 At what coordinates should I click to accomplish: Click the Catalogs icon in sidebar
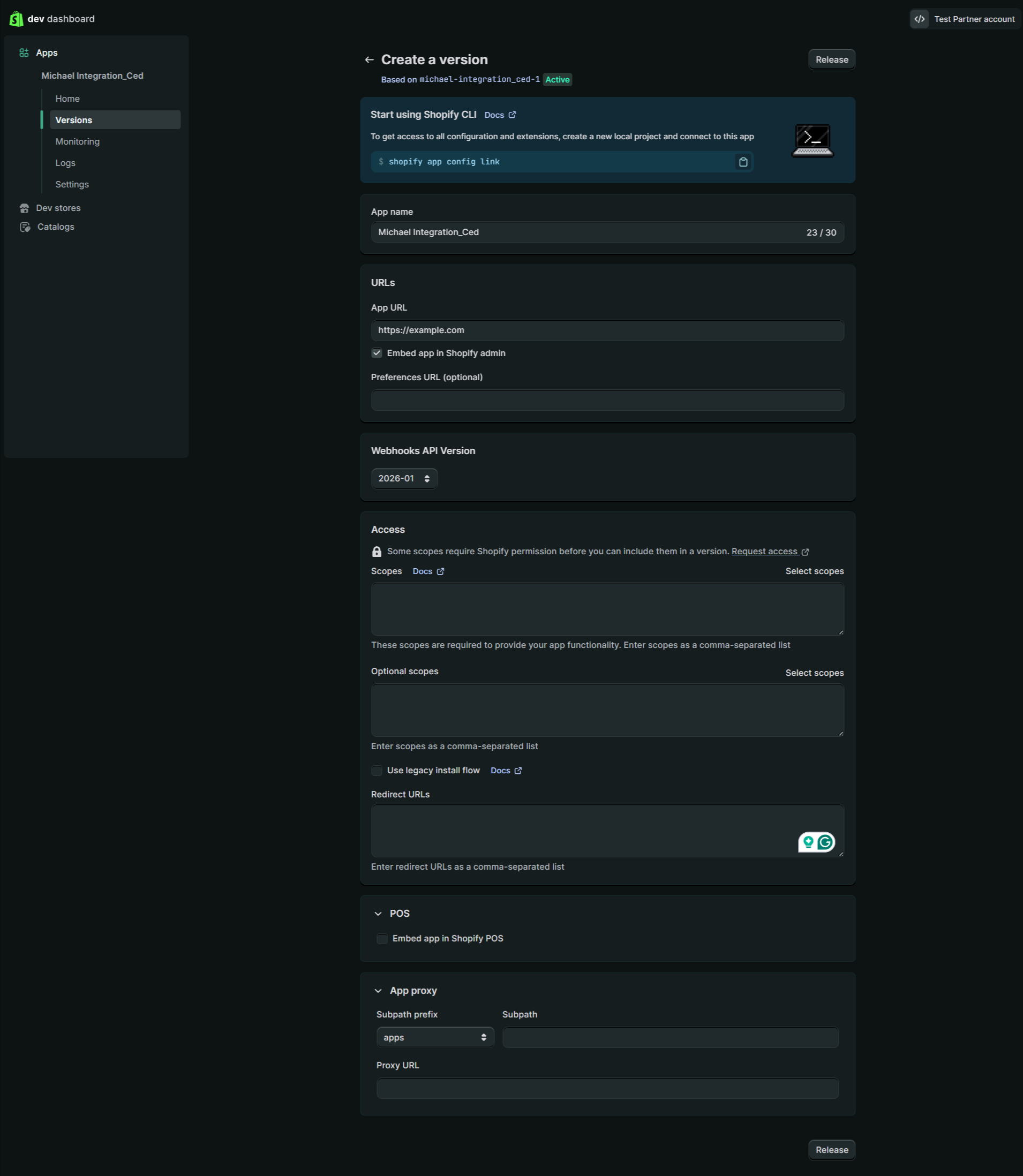[x=25, y=227]
